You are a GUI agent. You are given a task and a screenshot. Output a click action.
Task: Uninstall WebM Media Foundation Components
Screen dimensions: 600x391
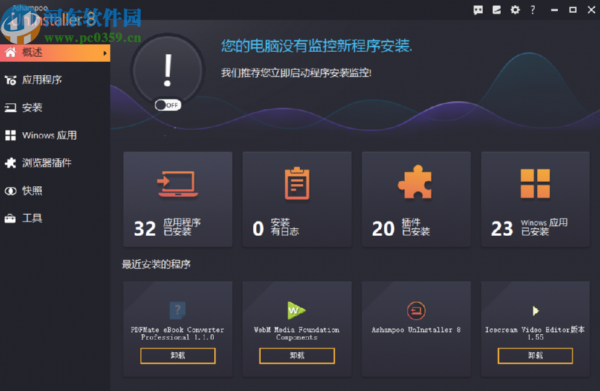tap(297, 356)
